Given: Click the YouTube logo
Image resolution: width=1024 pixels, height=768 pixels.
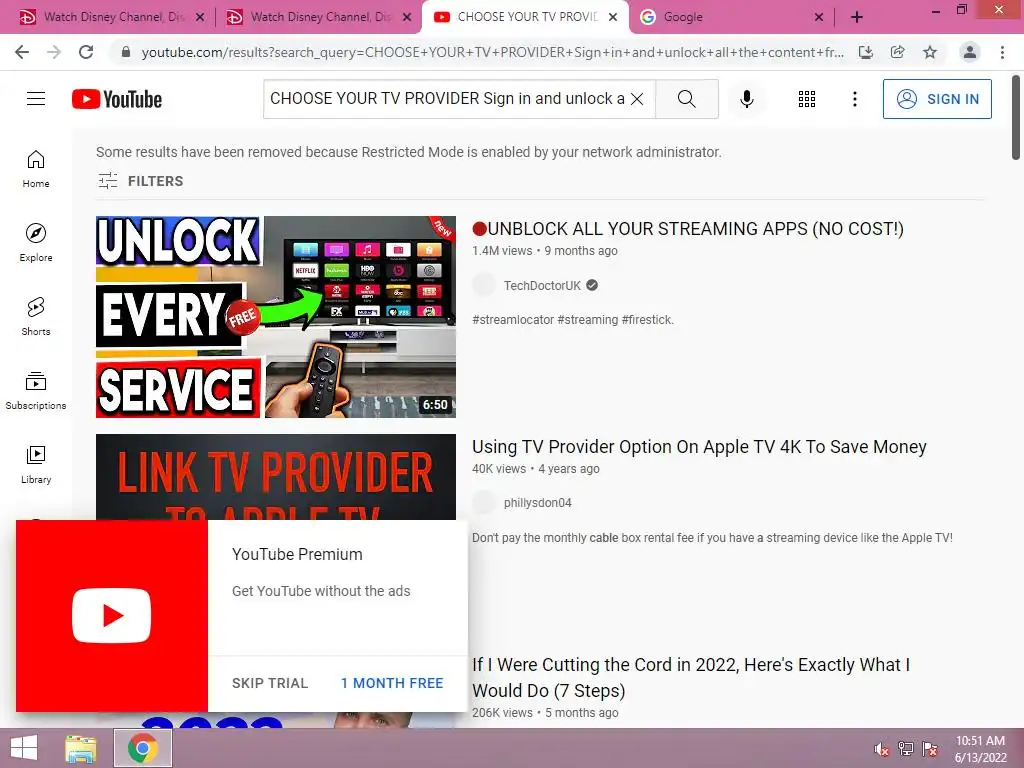Looking at the screenshot, I should click(x=117, y=99).
